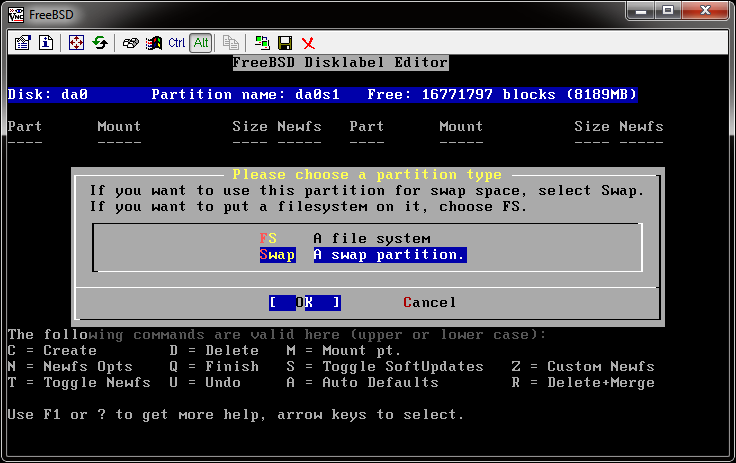Confirm with the OK button
The width and height of the screenshot is (736, 463).
(305, 302)
